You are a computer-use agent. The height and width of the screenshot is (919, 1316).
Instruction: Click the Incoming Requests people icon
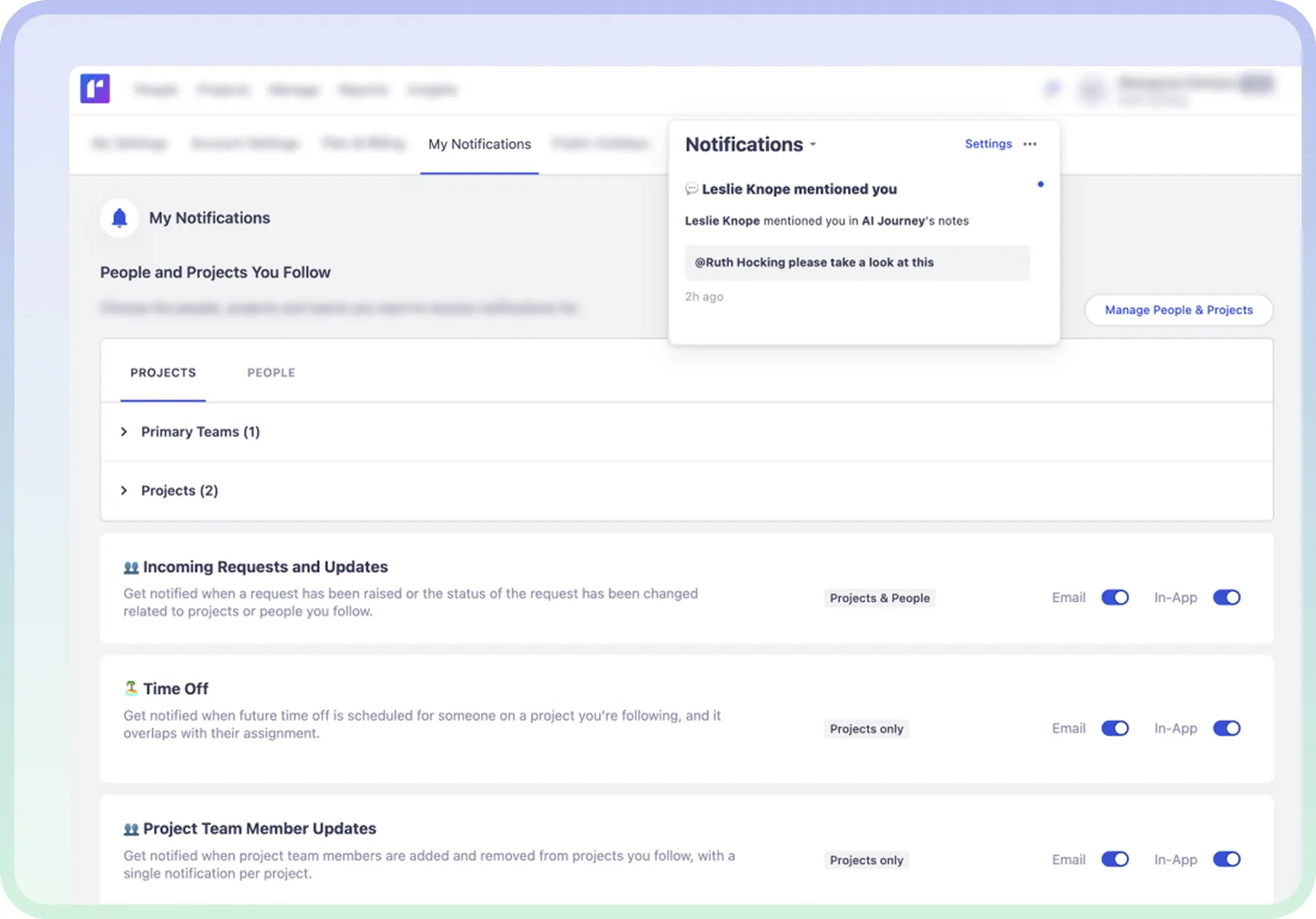click(131, 567)
